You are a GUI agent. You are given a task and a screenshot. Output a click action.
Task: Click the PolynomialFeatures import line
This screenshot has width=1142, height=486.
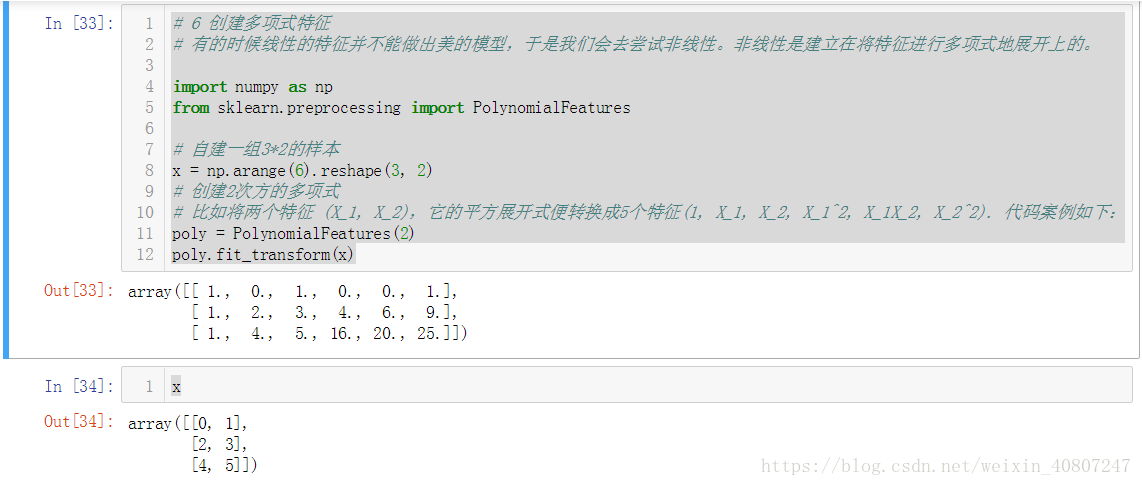pyautogui.click(x=401, y=108)
